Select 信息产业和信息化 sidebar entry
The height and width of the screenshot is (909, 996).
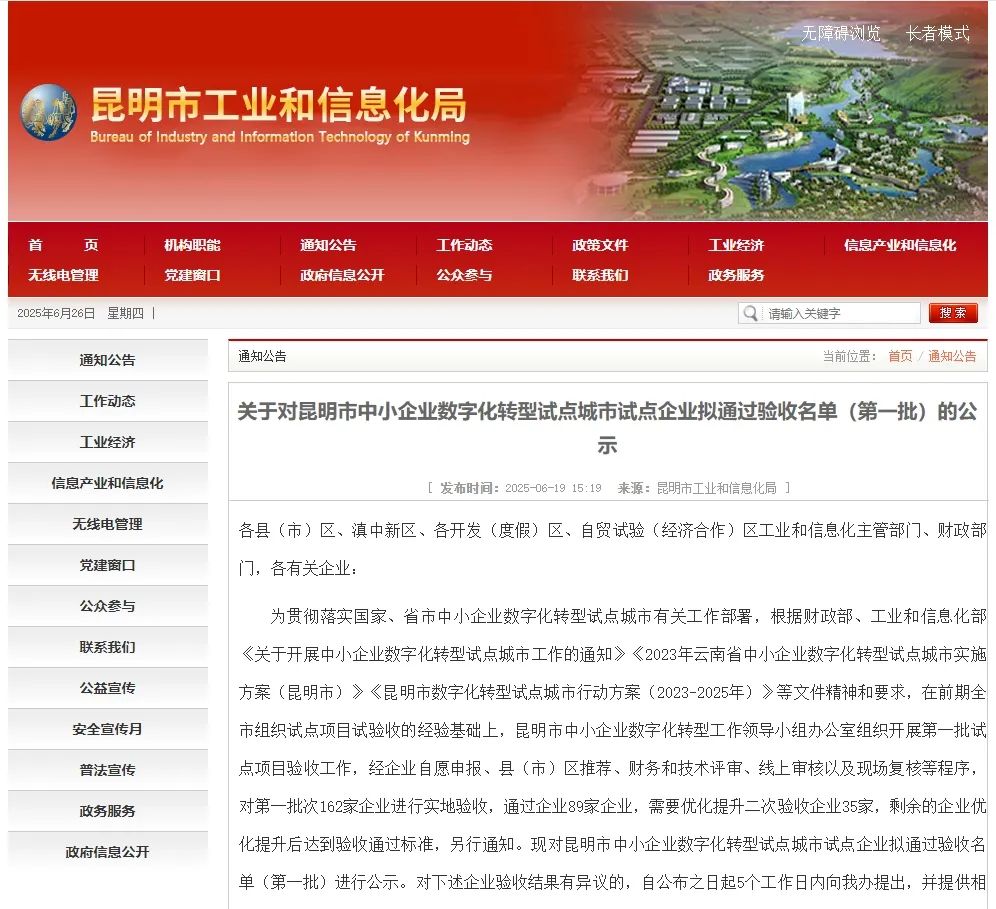pyautogui.click(x=106, y=482)
